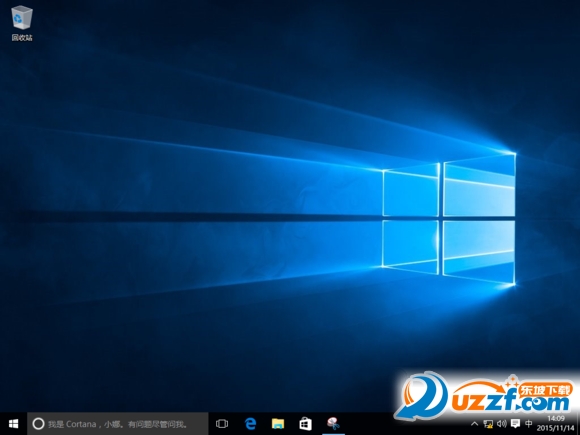Open File Explorer from the taskbar
Image resolution: width=580 pixels, height=435 pixels.
pos(278,424)
